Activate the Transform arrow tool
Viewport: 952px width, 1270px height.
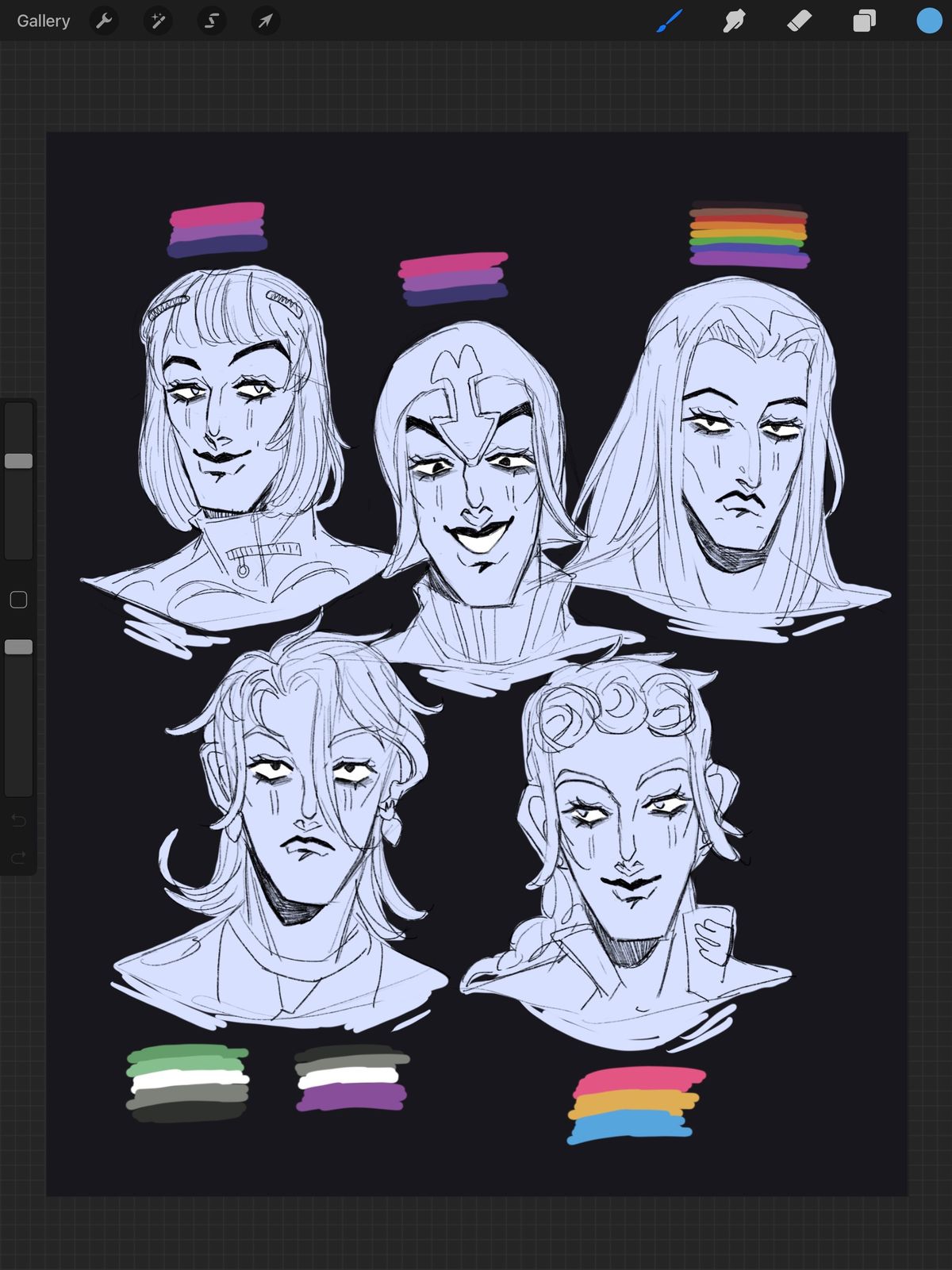pyautogui.click(x=266, y=21)
